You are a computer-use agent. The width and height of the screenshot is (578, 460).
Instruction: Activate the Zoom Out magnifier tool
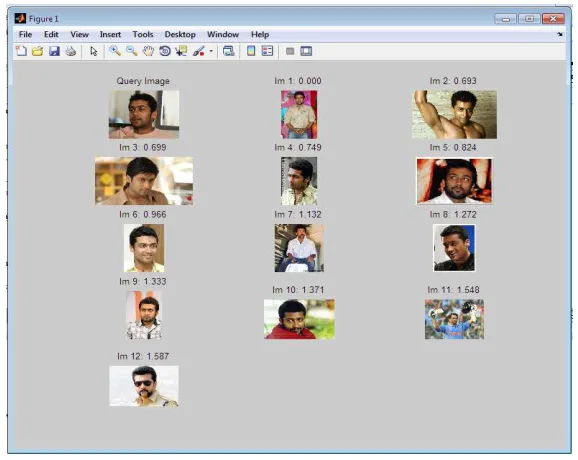coord(132,51)
